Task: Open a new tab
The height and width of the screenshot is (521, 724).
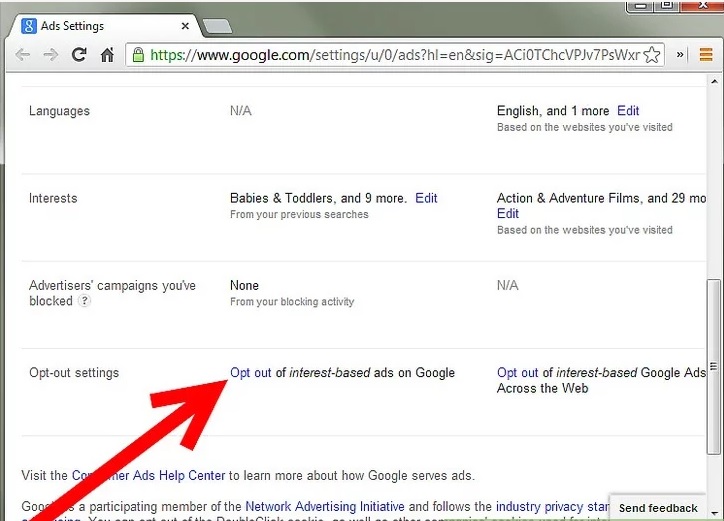Action: (218, 26)
